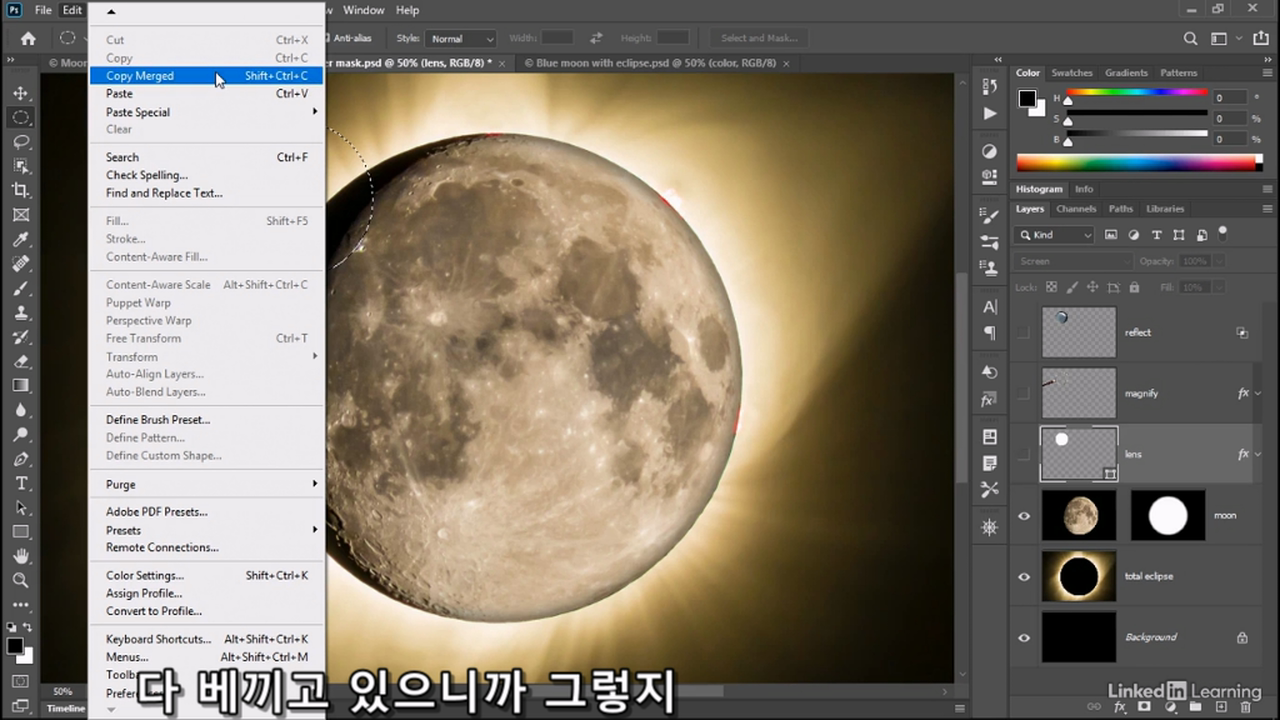This screenshot has width=1280, height=720.
Task: Show the magnify layer
Action: (x=1024, y=394)
